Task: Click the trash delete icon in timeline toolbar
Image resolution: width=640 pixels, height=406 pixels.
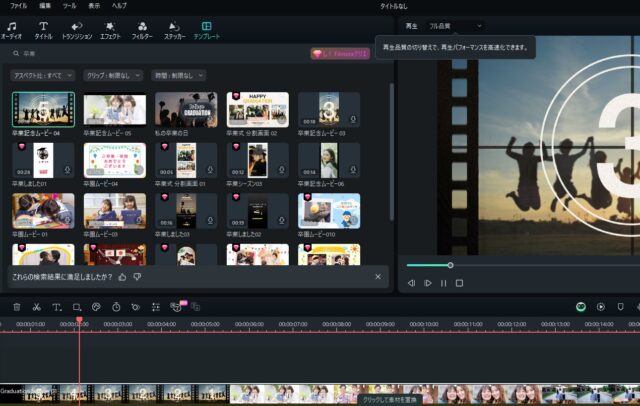Action: point(16,307)
